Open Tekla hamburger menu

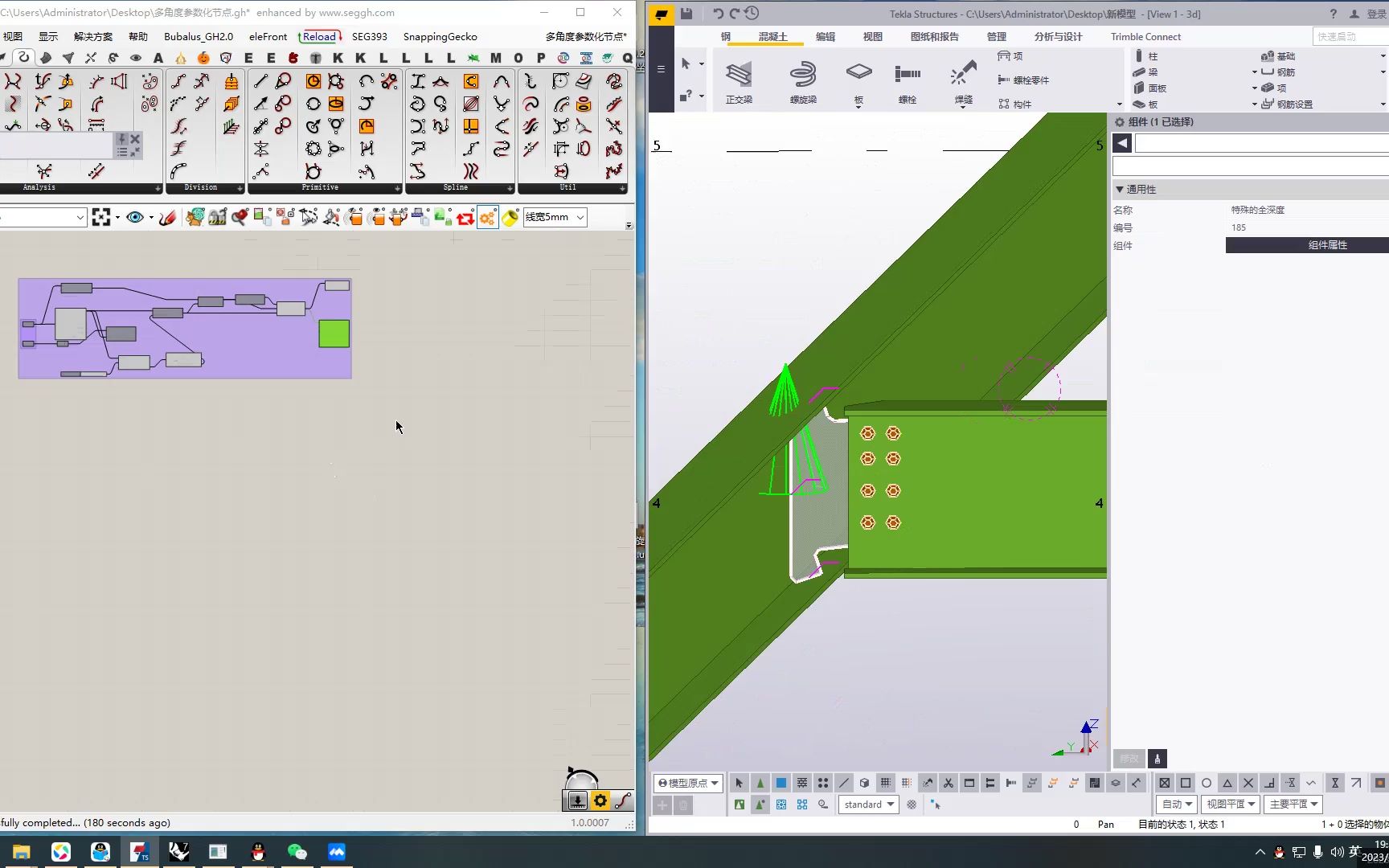click(661, 69)
